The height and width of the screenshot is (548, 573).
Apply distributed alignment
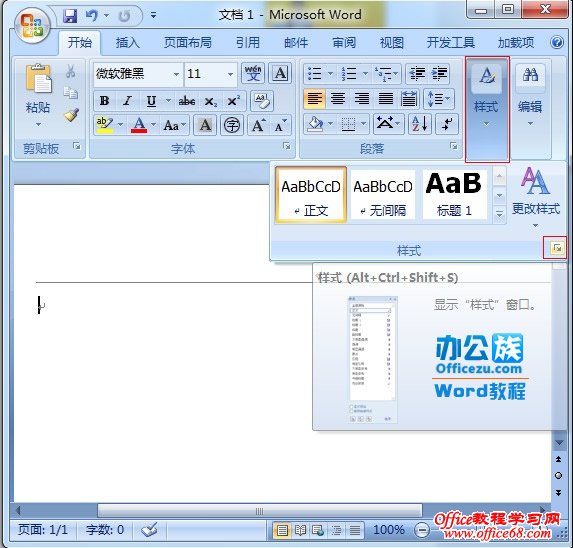click(409, 99)
